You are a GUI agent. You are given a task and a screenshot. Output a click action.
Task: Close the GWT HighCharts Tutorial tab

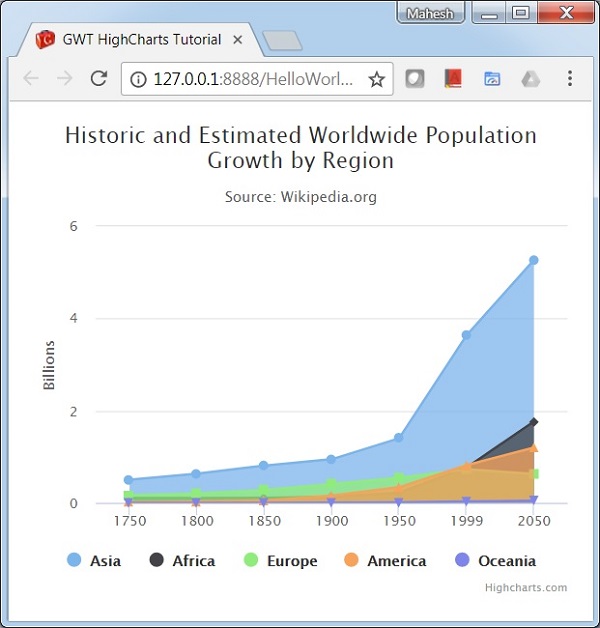click(x=238, y=41)
